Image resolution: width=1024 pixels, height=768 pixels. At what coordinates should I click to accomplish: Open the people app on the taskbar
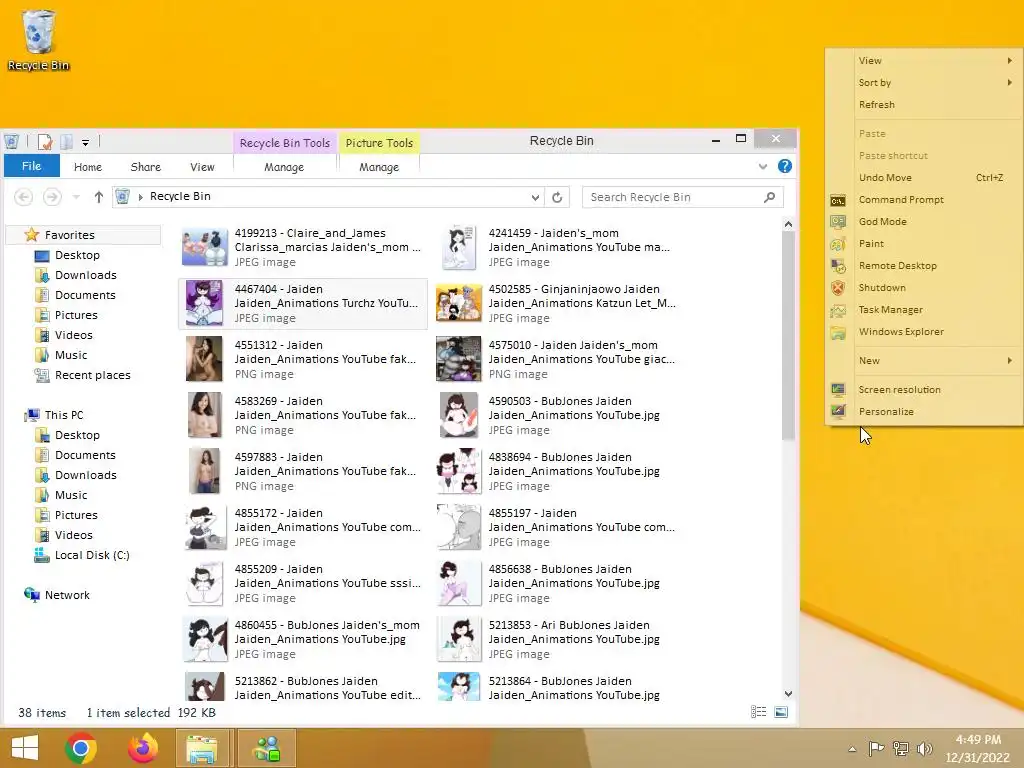(x=266, y=748)
